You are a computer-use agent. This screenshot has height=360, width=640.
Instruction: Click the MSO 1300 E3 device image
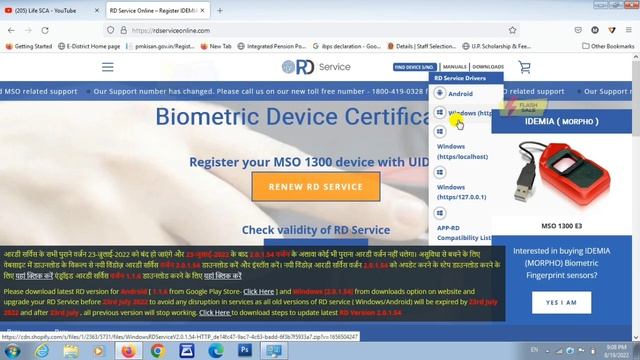click(x=562, y=176)
